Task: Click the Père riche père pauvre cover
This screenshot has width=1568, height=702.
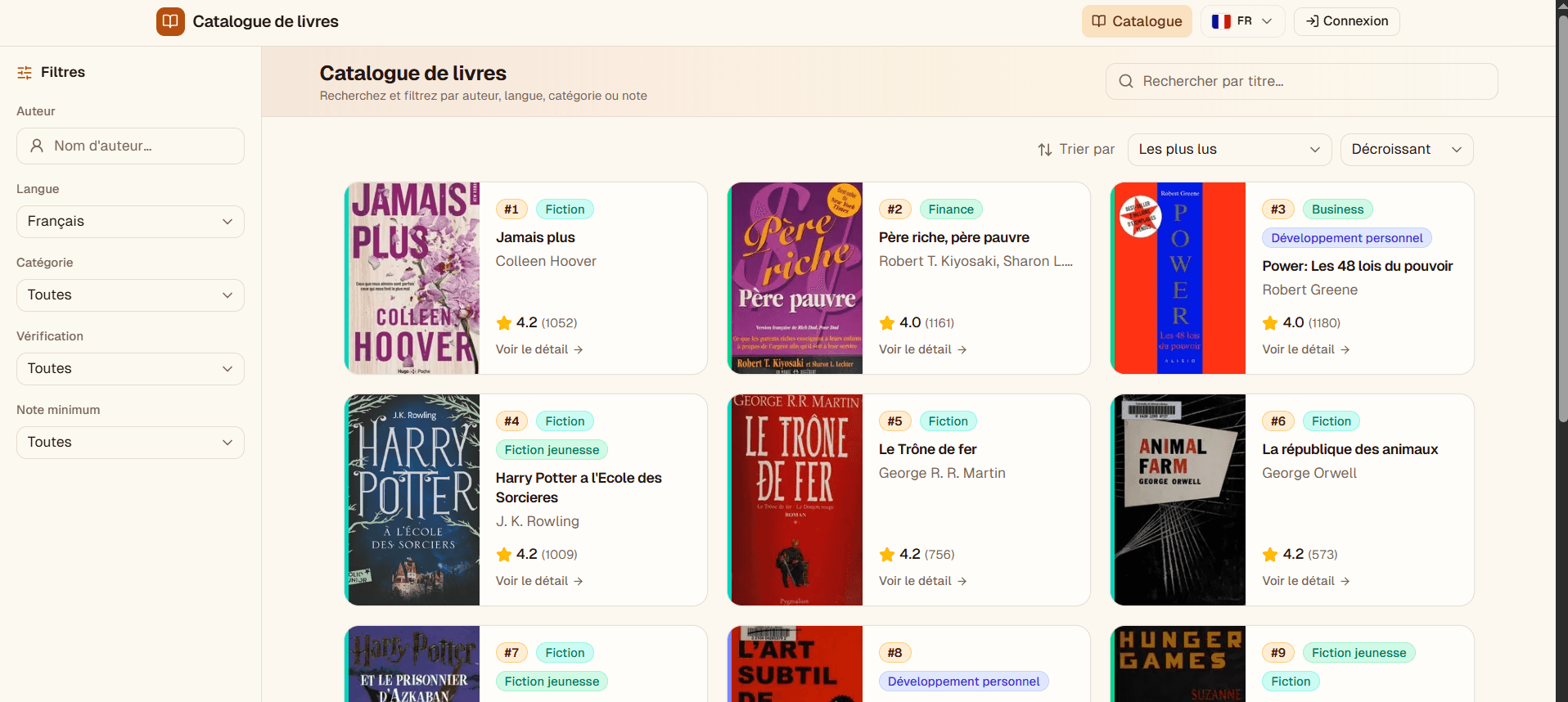Action: pos(795,278)
